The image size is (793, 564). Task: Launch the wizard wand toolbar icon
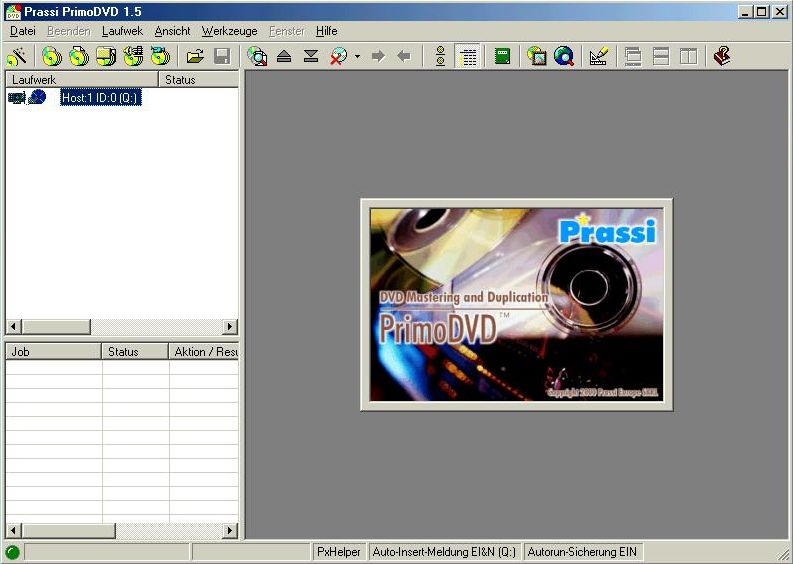tap(17, 56)
